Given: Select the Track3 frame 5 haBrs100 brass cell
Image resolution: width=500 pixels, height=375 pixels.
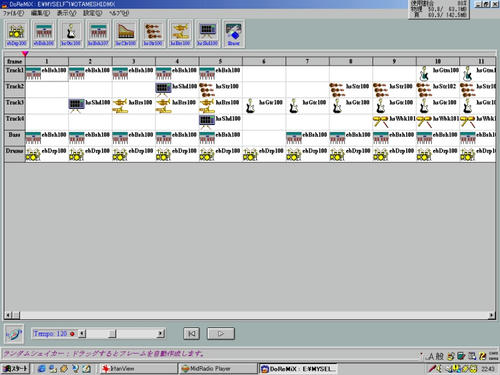Looking at the screenshot, I should 220,106.
